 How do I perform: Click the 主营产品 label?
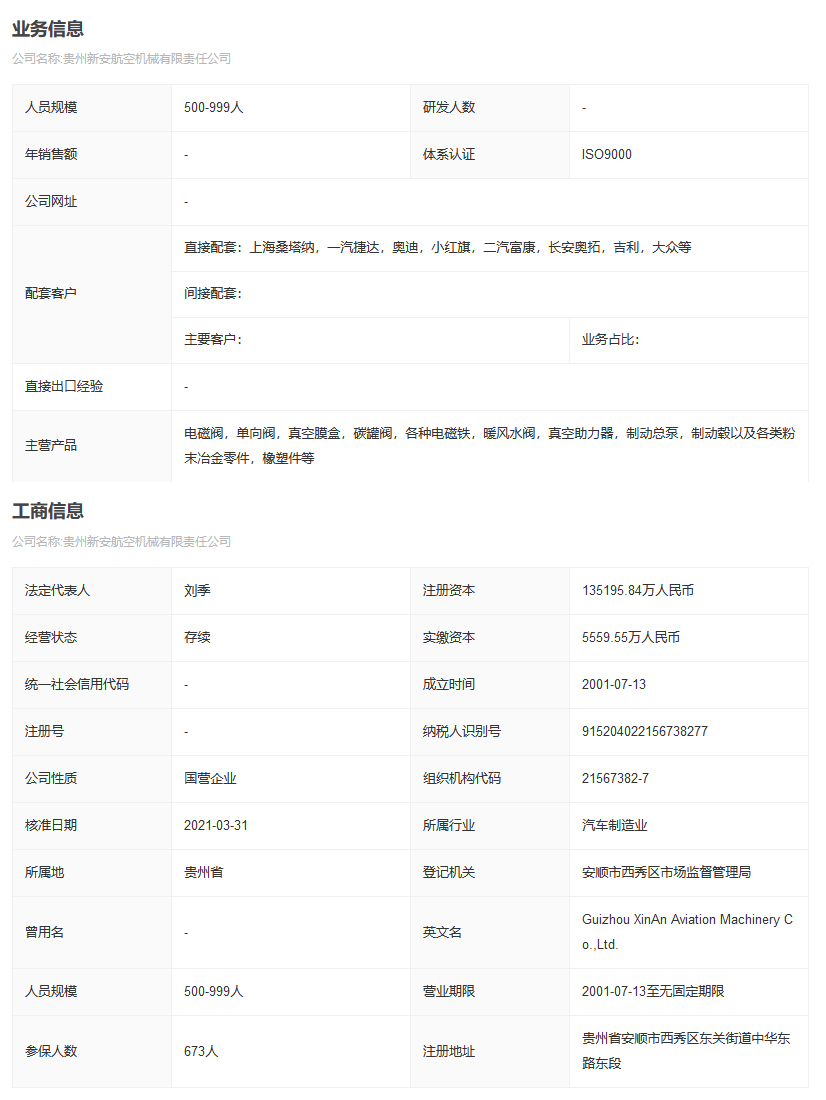click(x=51, y=446)
